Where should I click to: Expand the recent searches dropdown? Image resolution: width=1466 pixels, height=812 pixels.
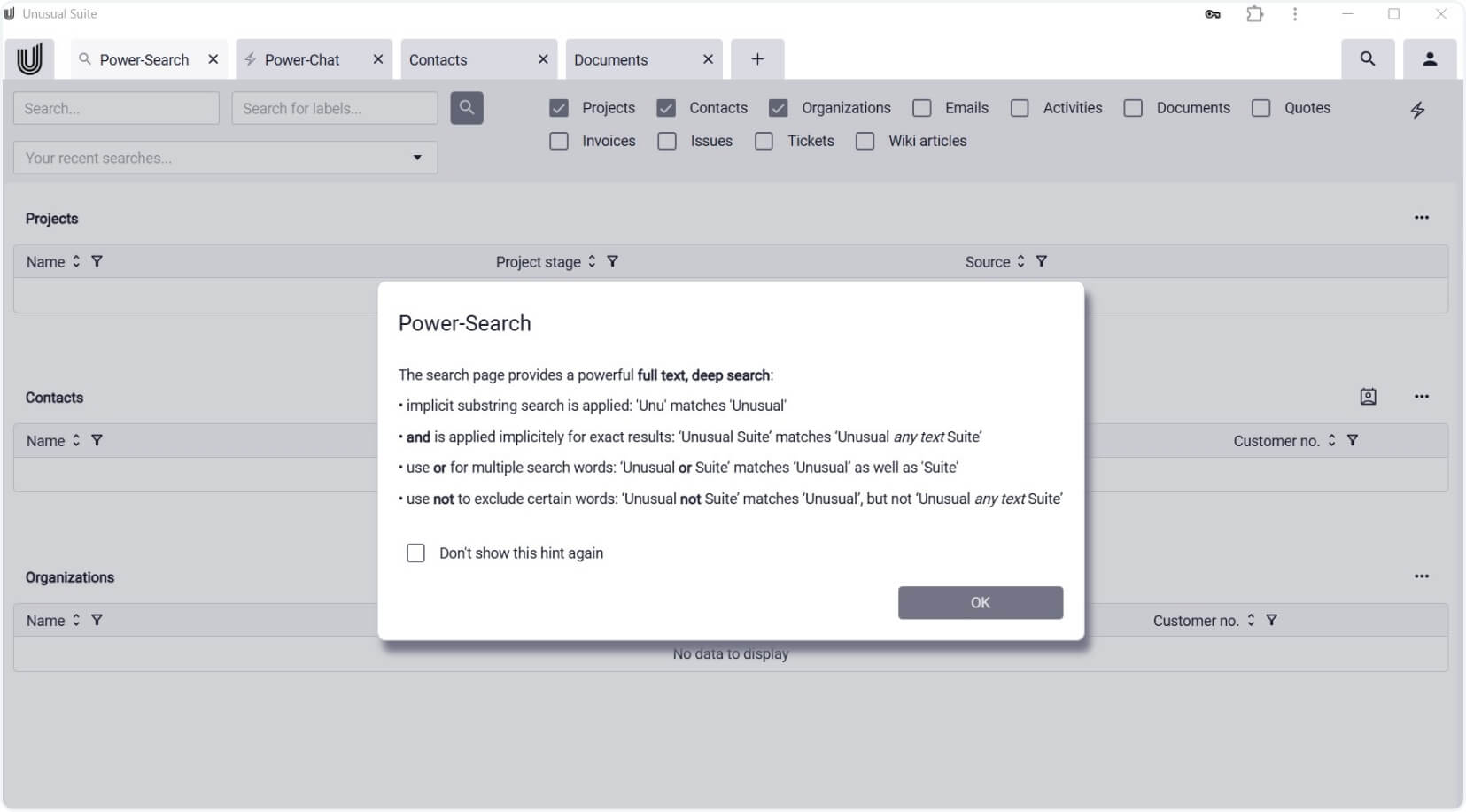pos(417,158)
